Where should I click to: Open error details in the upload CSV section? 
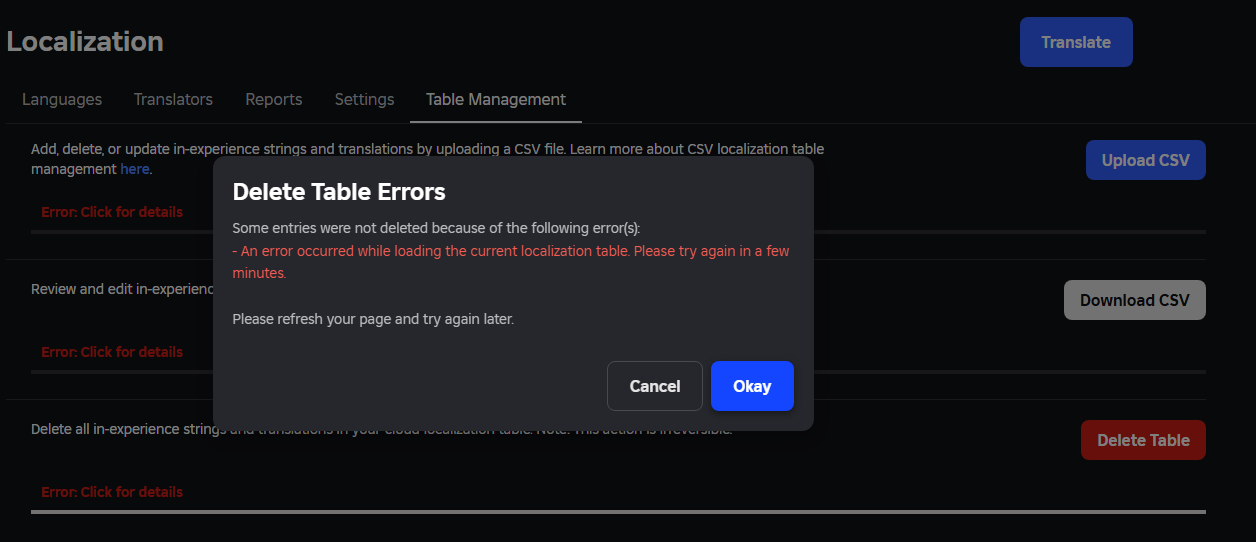(x=112, y=212)
